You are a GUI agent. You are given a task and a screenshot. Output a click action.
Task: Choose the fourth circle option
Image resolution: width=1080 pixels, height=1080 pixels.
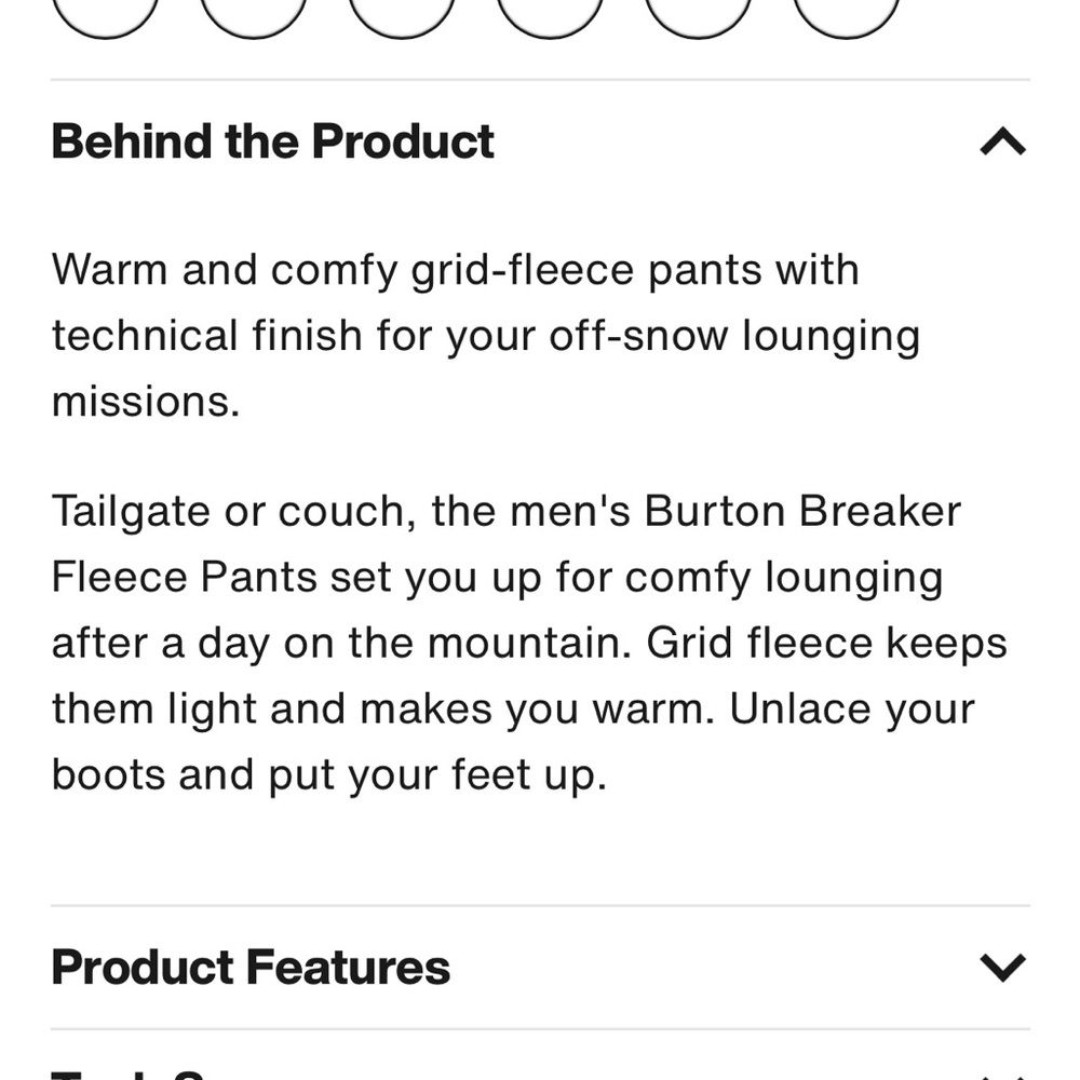click(x=550, y=15)
